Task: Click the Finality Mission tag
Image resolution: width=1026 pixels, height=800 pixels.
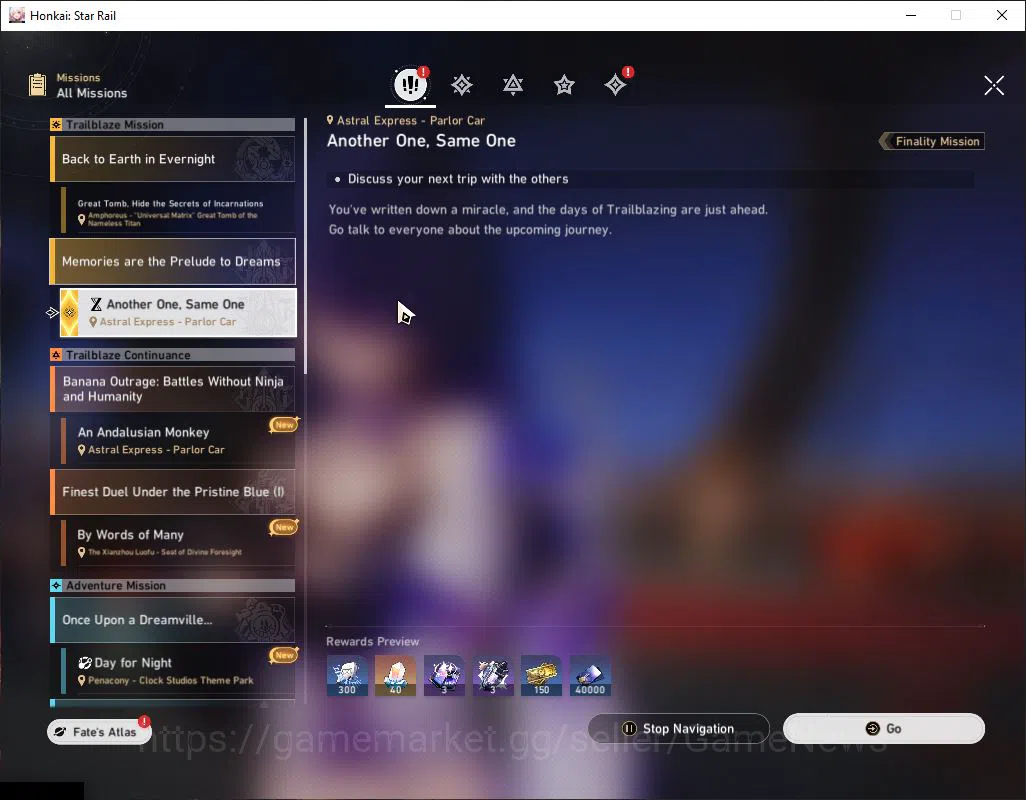Action: click(932, 141)
